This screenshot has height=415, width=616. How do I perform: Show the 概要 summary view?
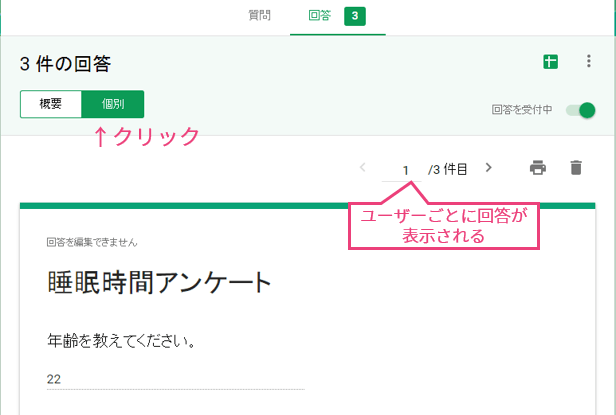[50, 104]
